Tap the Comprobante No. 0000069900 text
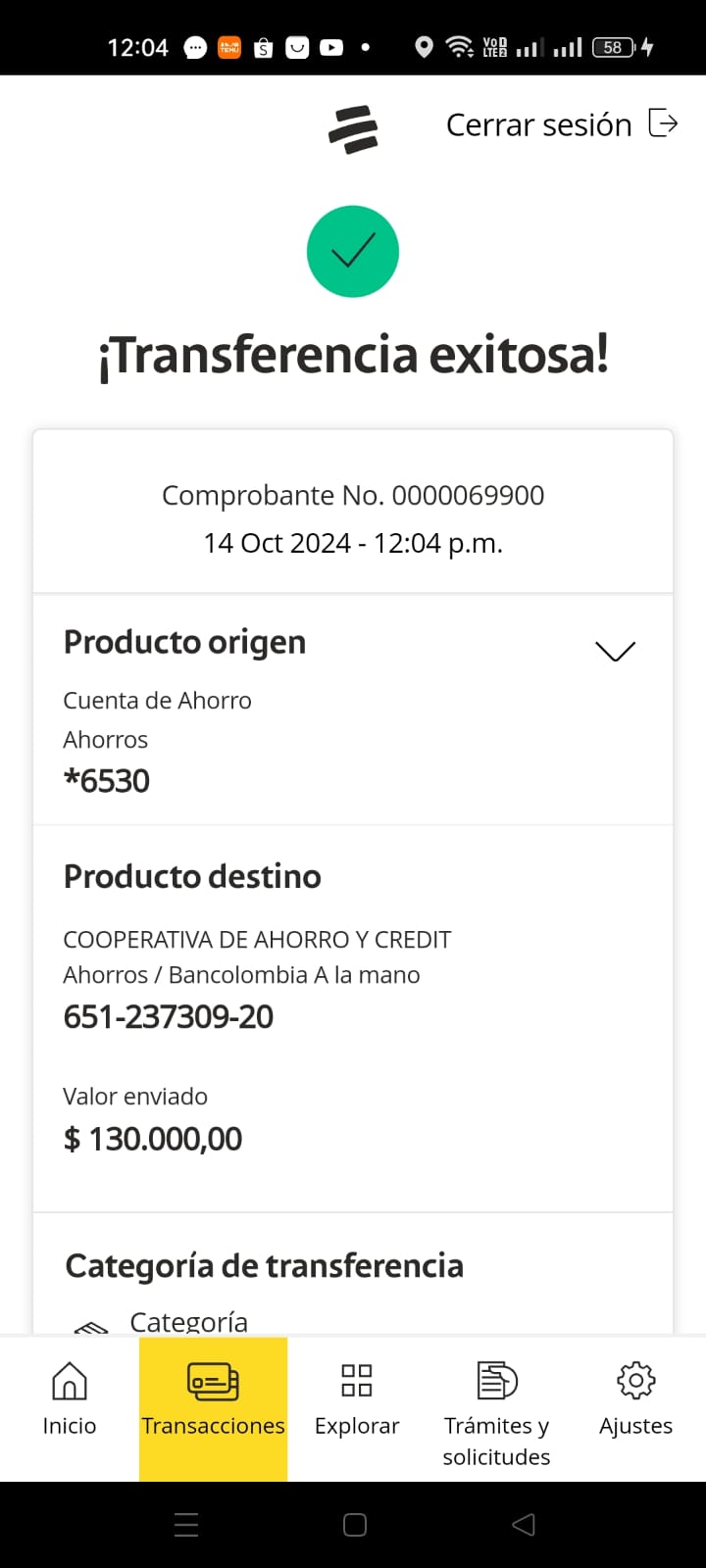This screenshot has height=1568, width=706. click(x=353, y=495)
